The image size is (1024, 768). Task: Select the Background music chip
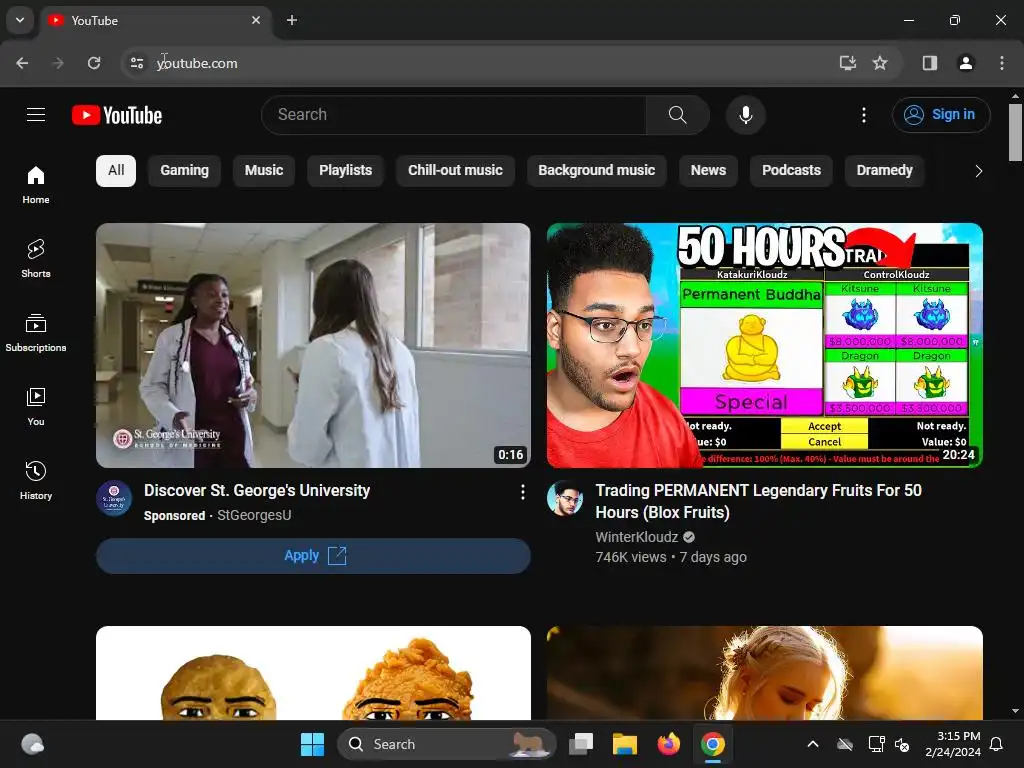596,170
